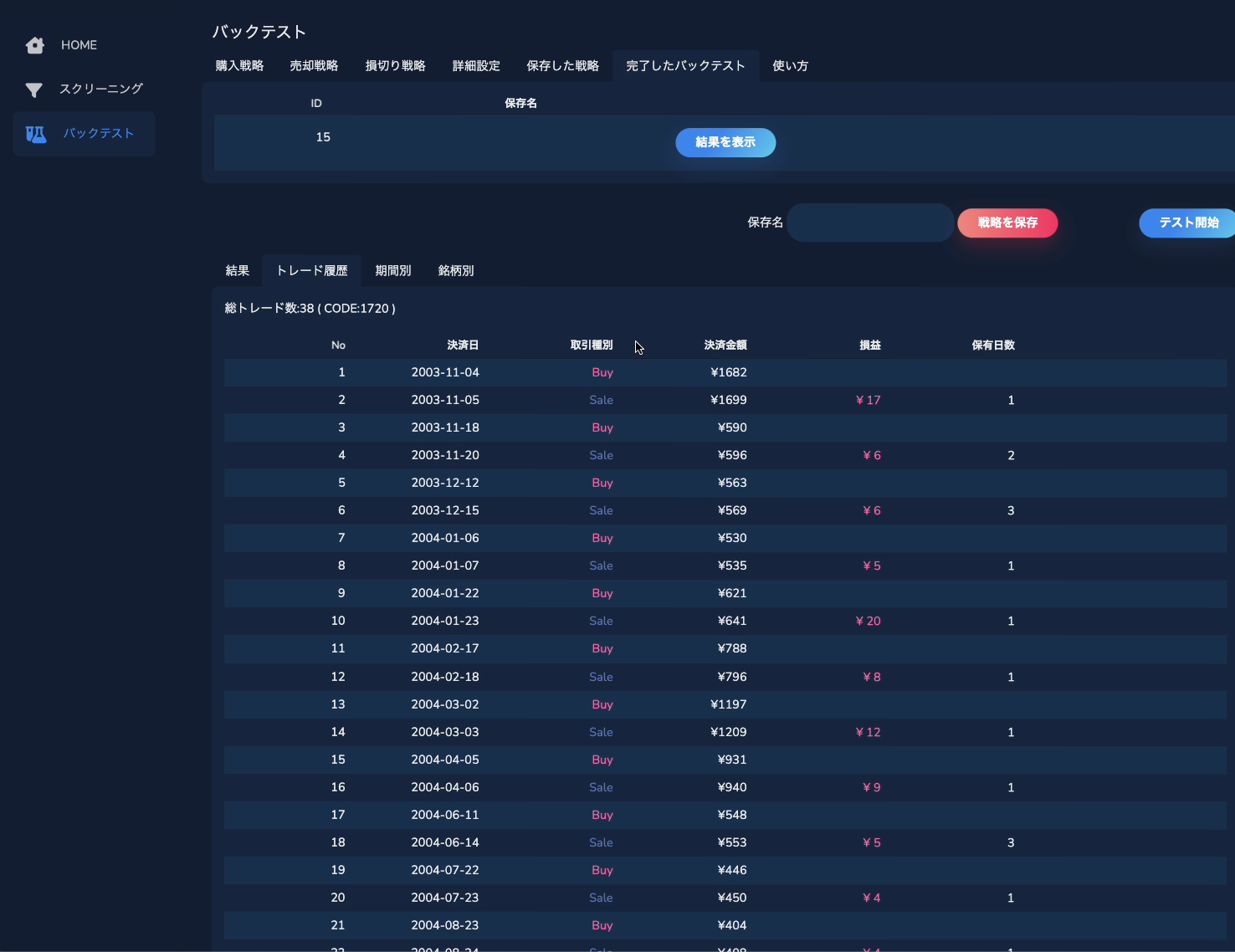
Task: Click the 保存名 column header
Action: point(520,104)
